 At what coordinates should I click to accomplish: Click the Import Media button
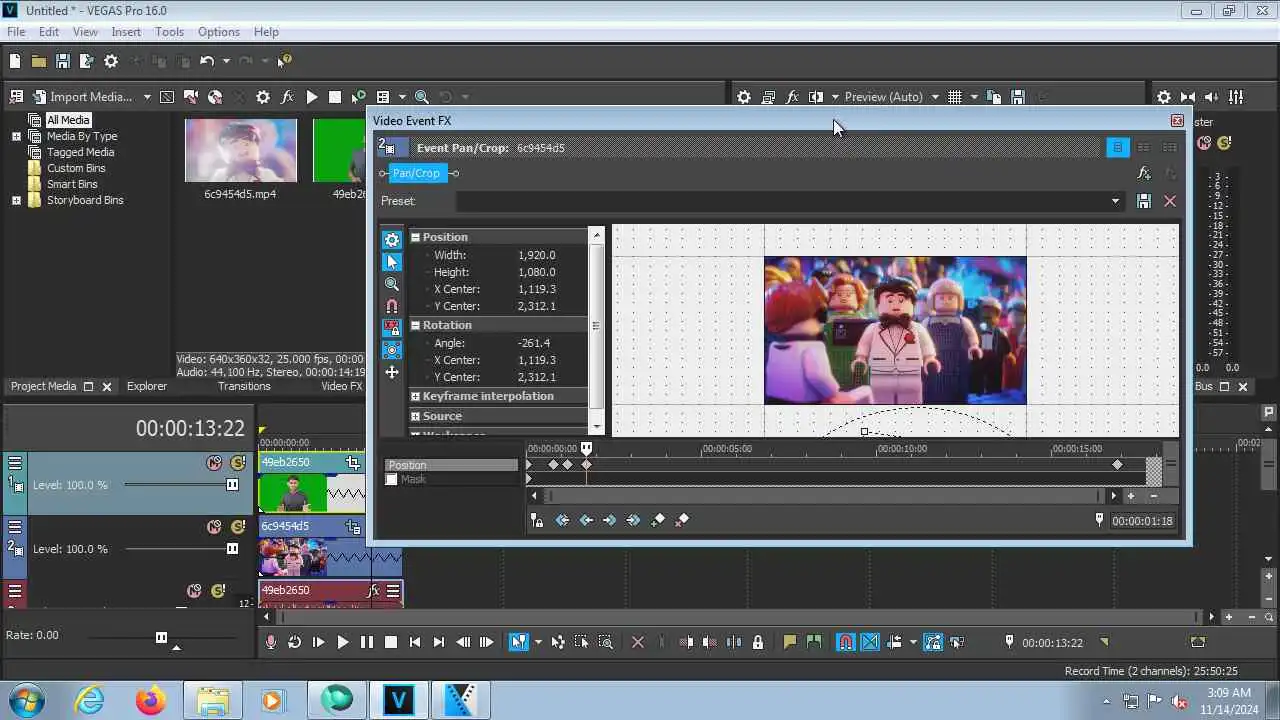click(81, 97)
